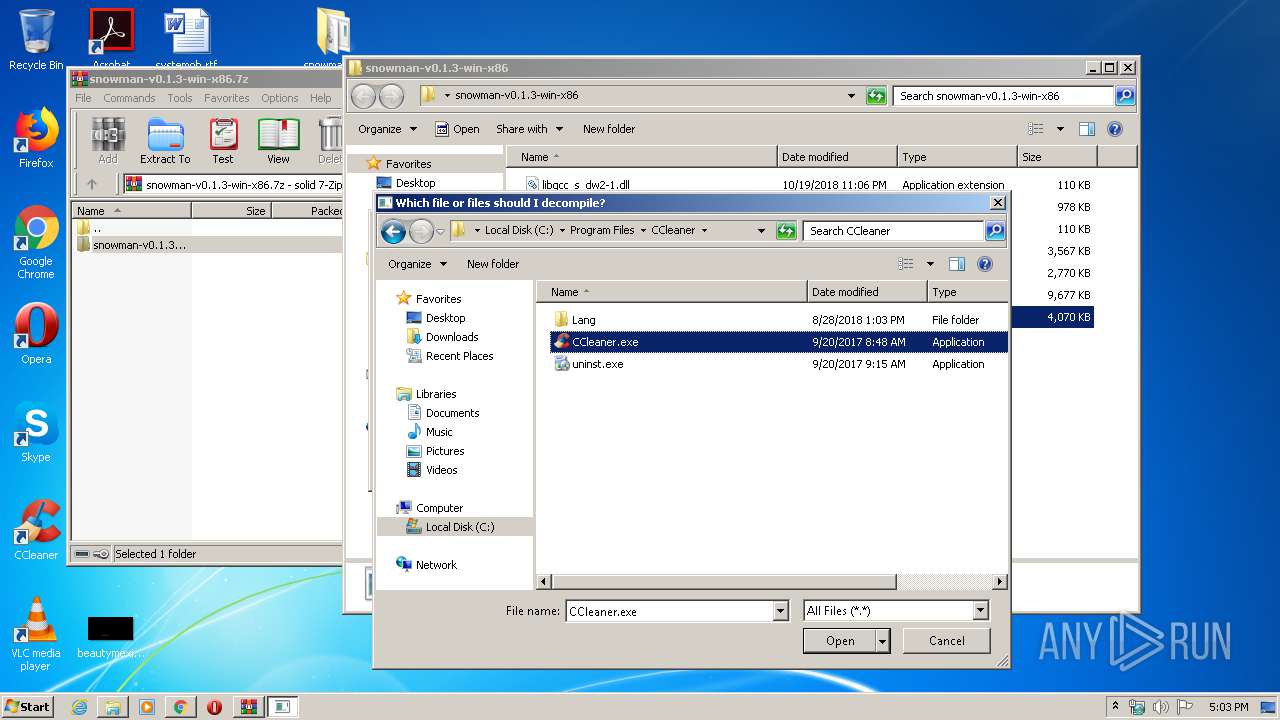Click the Start button

27,707
